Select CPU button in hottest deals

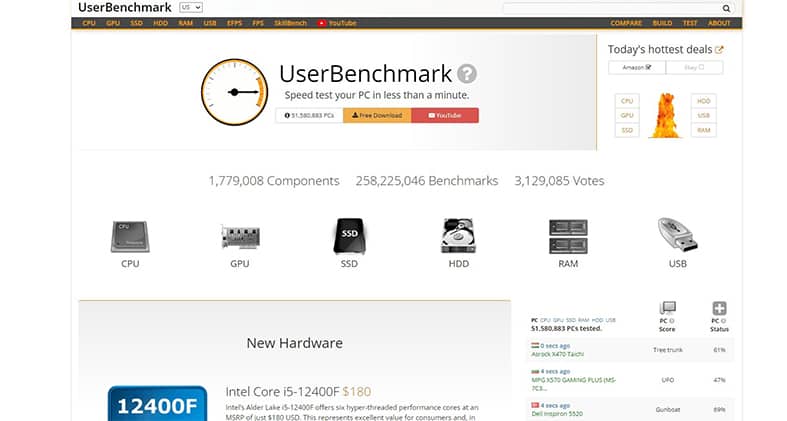[627, 101]
